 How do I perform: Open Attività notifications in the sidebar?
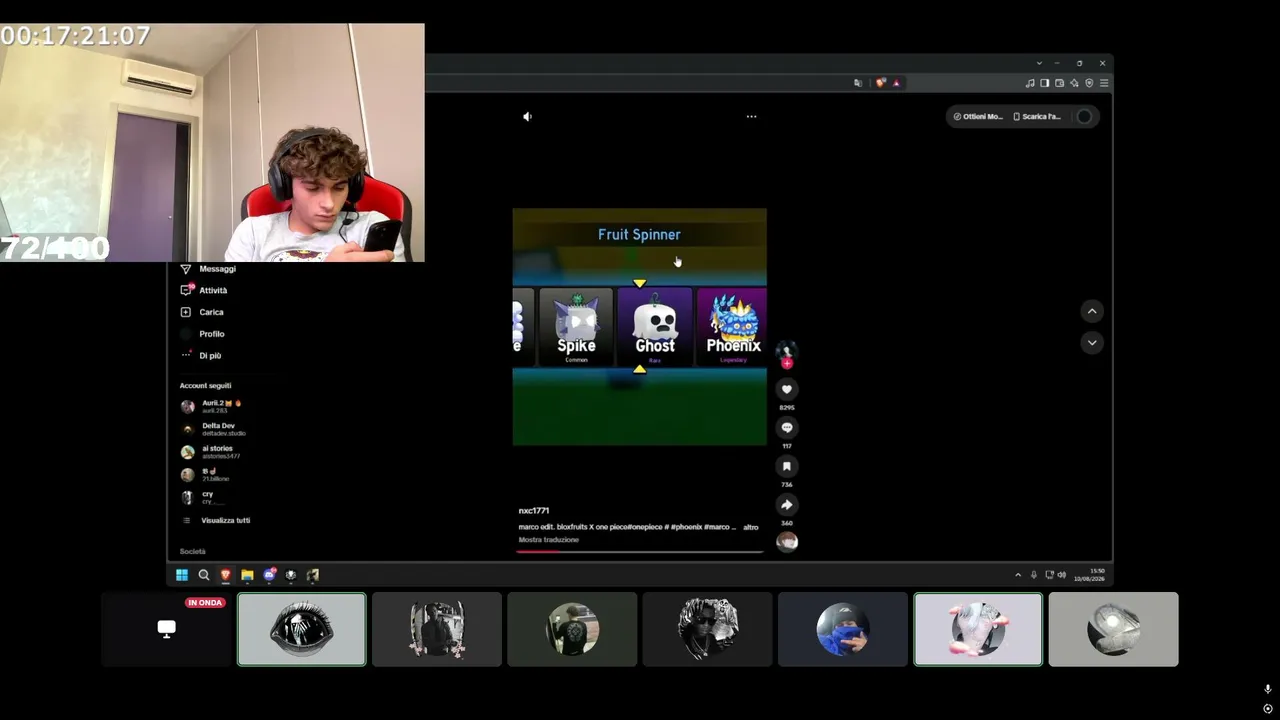(x=204, y=290)
